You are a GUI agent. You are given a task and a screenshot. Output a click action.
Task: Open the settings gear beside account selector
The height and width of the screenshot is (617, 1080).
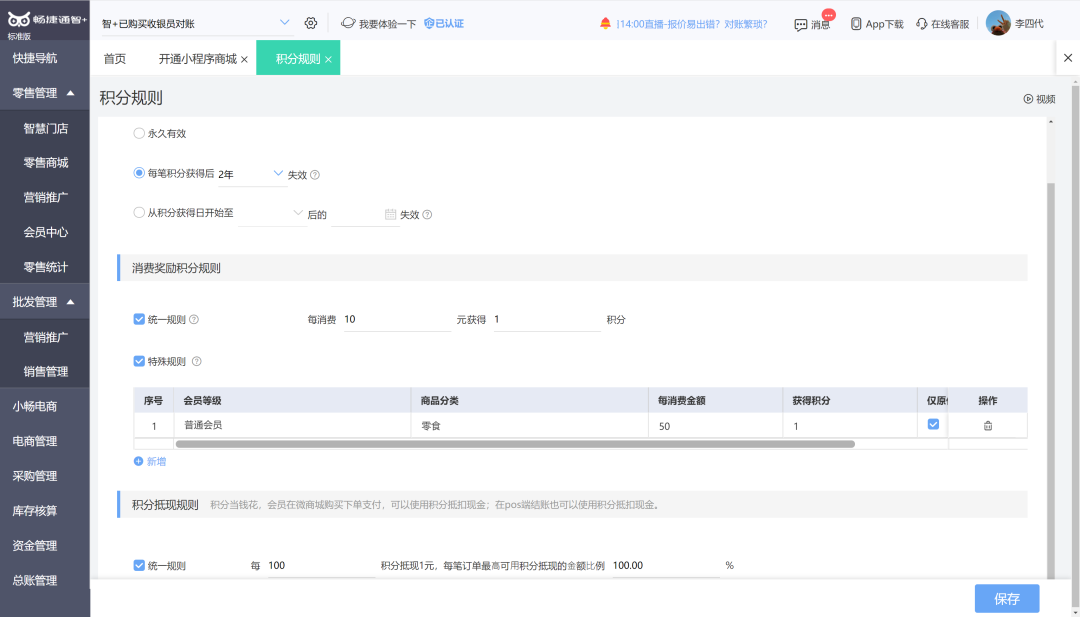311,23
